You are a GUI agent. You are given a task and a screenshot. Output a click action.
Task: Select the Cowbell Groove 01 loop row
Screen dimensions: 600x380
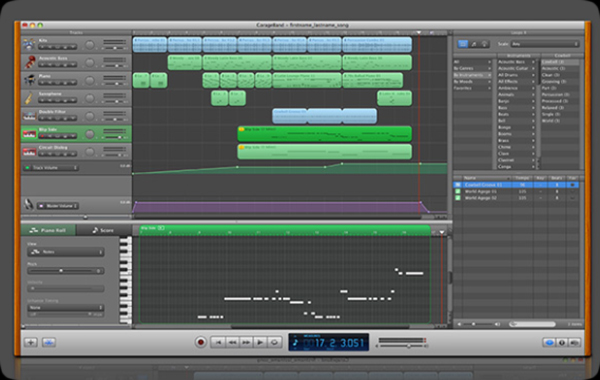[x=516, y=185]
